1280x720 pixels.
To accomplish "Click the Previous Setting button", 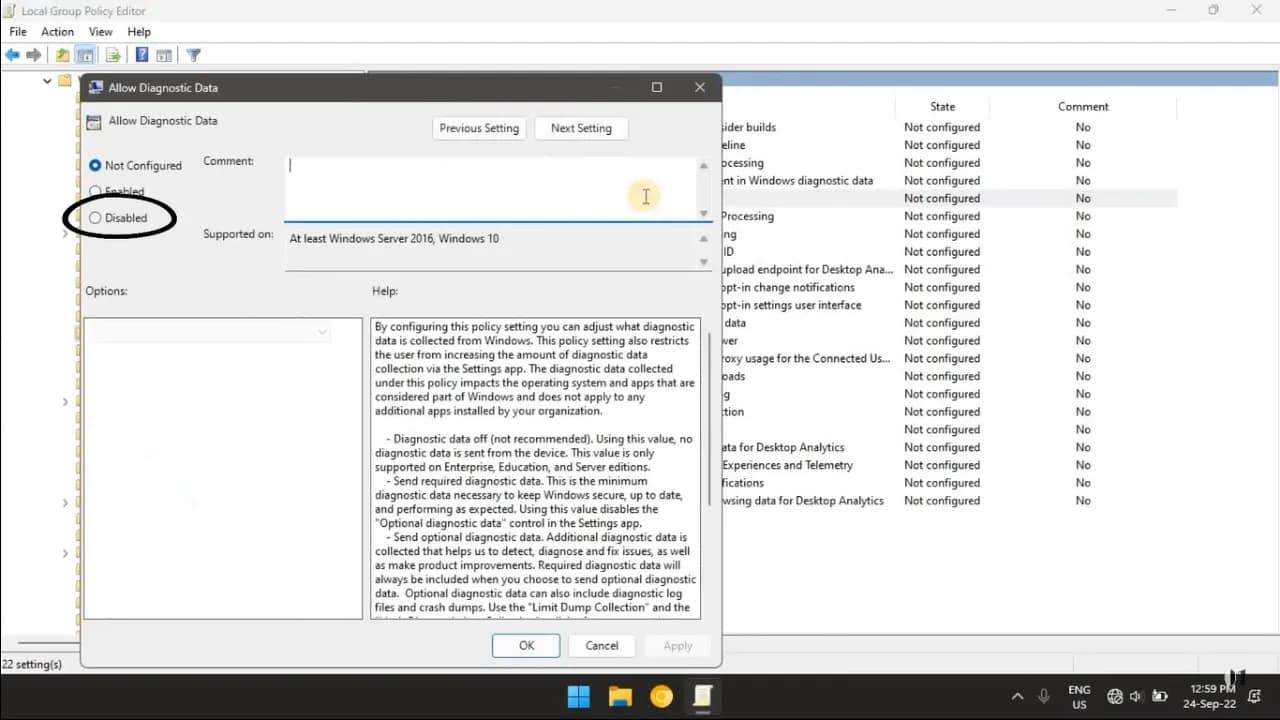I will pyautogui.click(x=478, y=128).
